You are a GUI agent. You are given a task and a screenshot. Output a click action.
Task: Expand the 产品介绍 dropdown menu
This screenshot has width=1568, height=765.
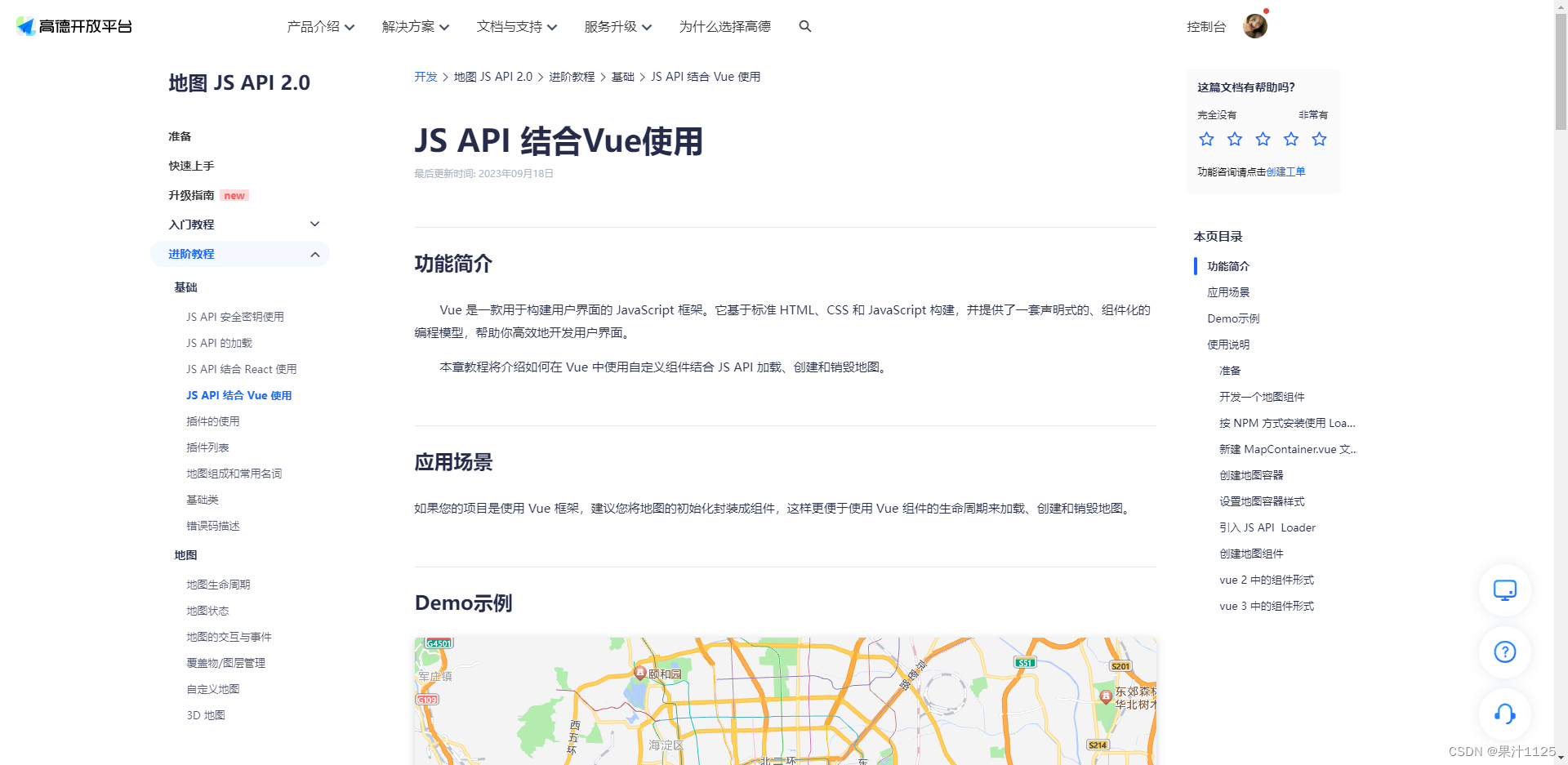321,27
